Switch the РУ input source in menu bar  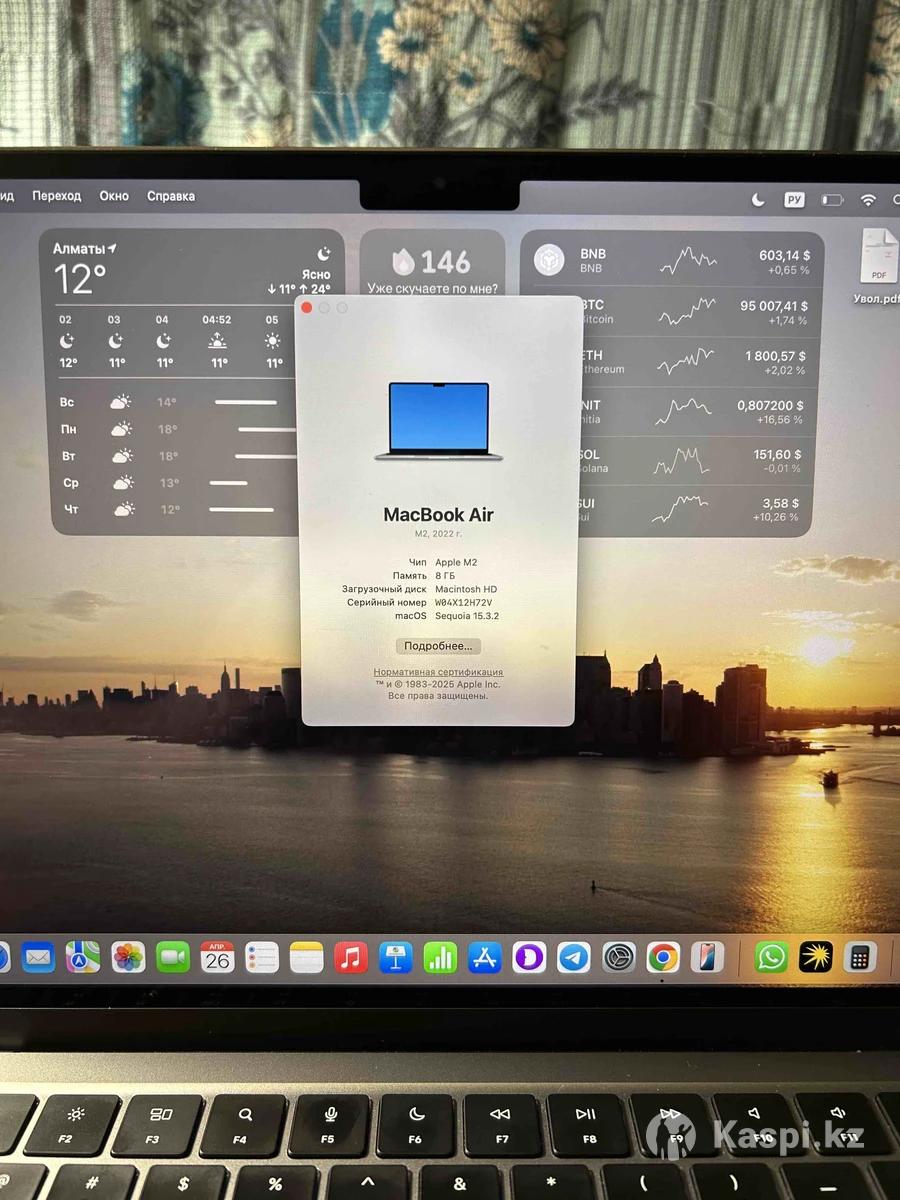[794, 200]
